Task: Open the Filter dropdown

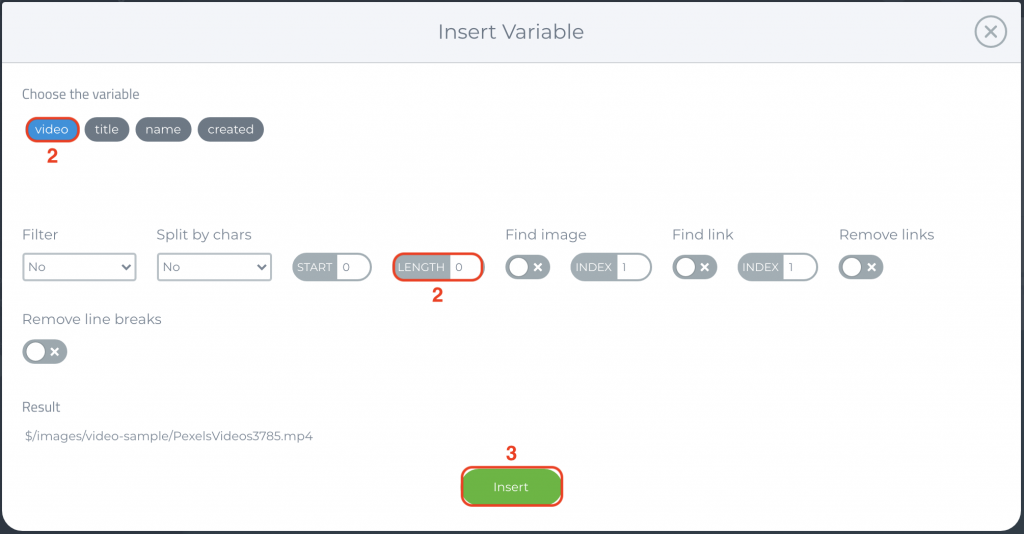Action: 79,267
